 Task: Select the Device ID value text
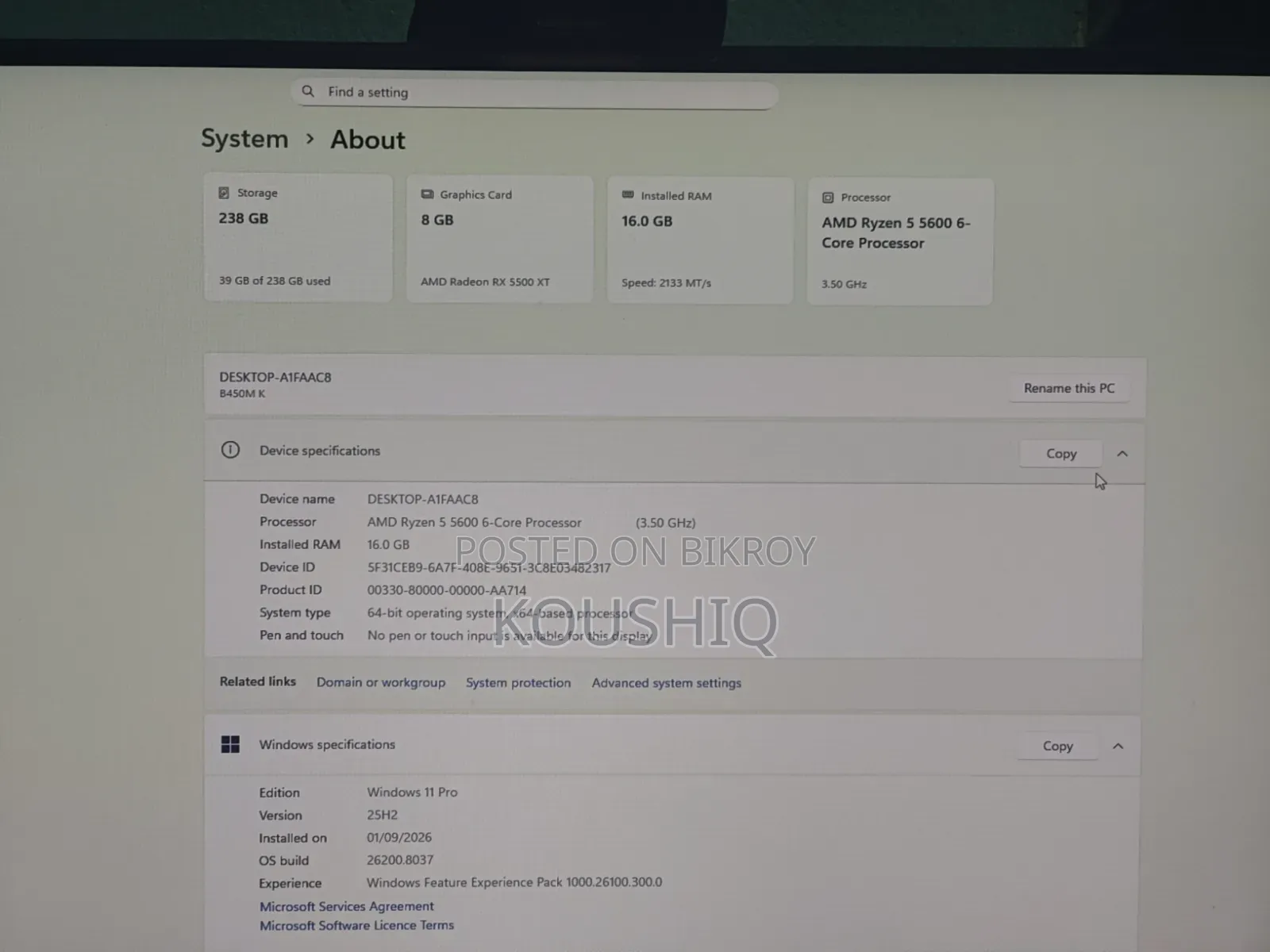(x=489, y=568)
